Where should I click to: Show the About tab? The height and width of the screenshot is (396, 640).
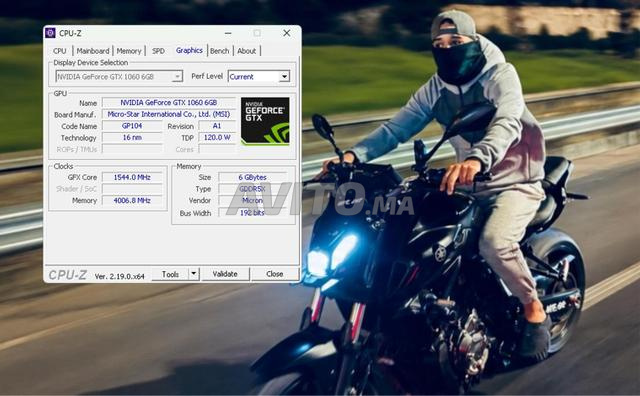pyautogui.click(x=247, y=51)
